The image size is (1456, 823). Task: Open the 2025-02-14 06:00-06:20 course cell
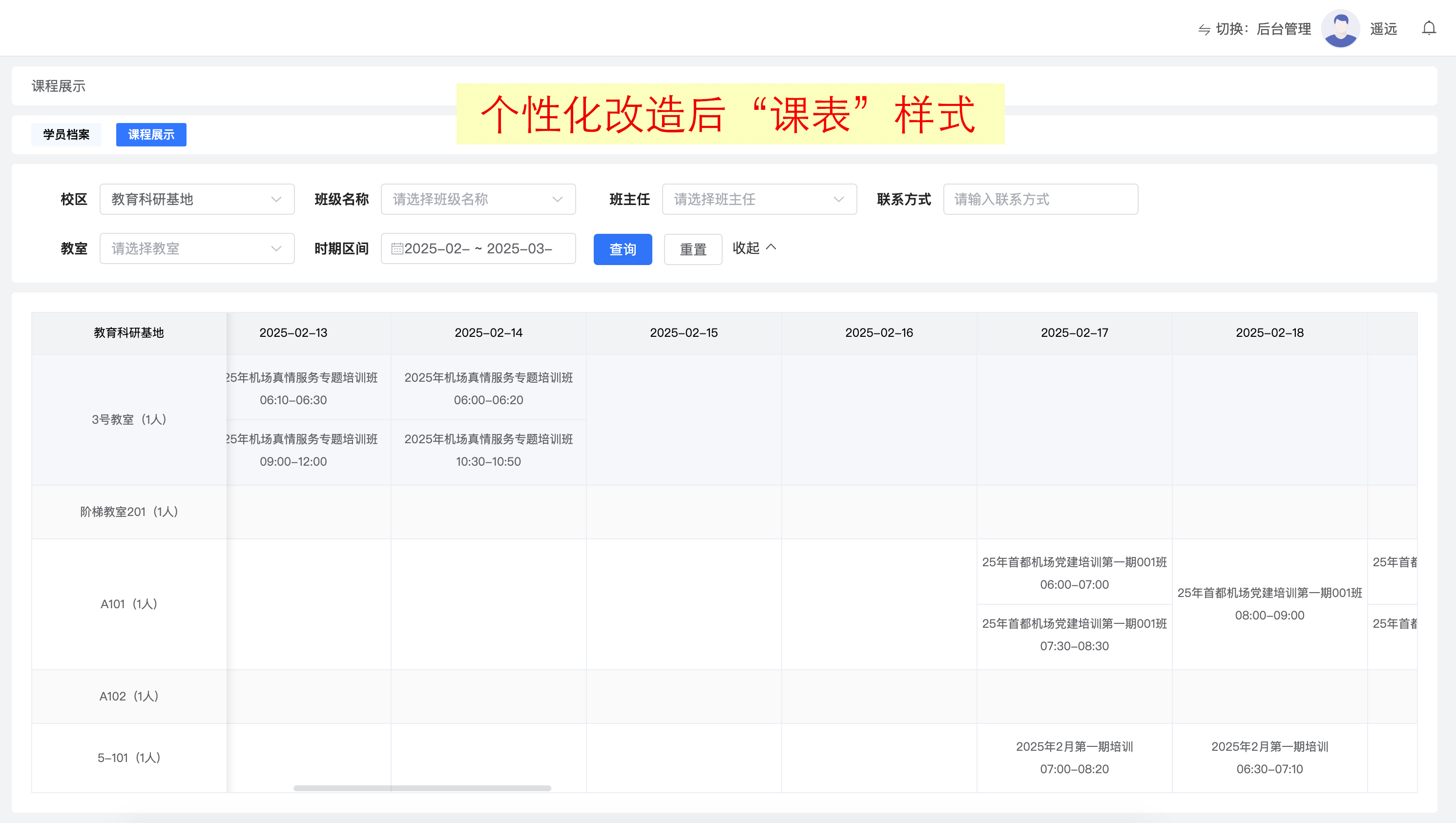pos(488,389)
